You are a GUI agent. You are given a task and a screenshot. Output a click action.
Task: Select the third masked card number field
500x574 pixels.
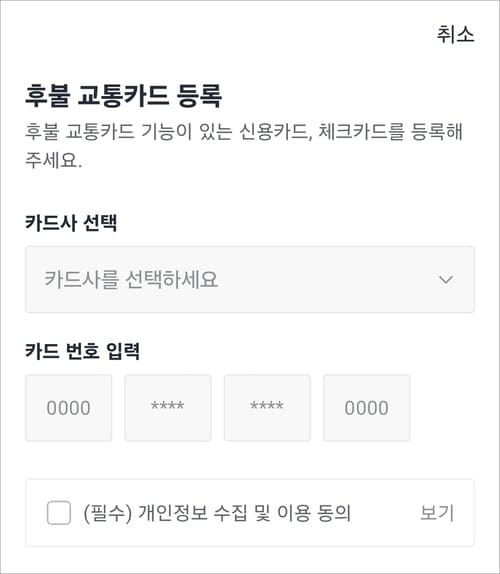click(267, 408)
